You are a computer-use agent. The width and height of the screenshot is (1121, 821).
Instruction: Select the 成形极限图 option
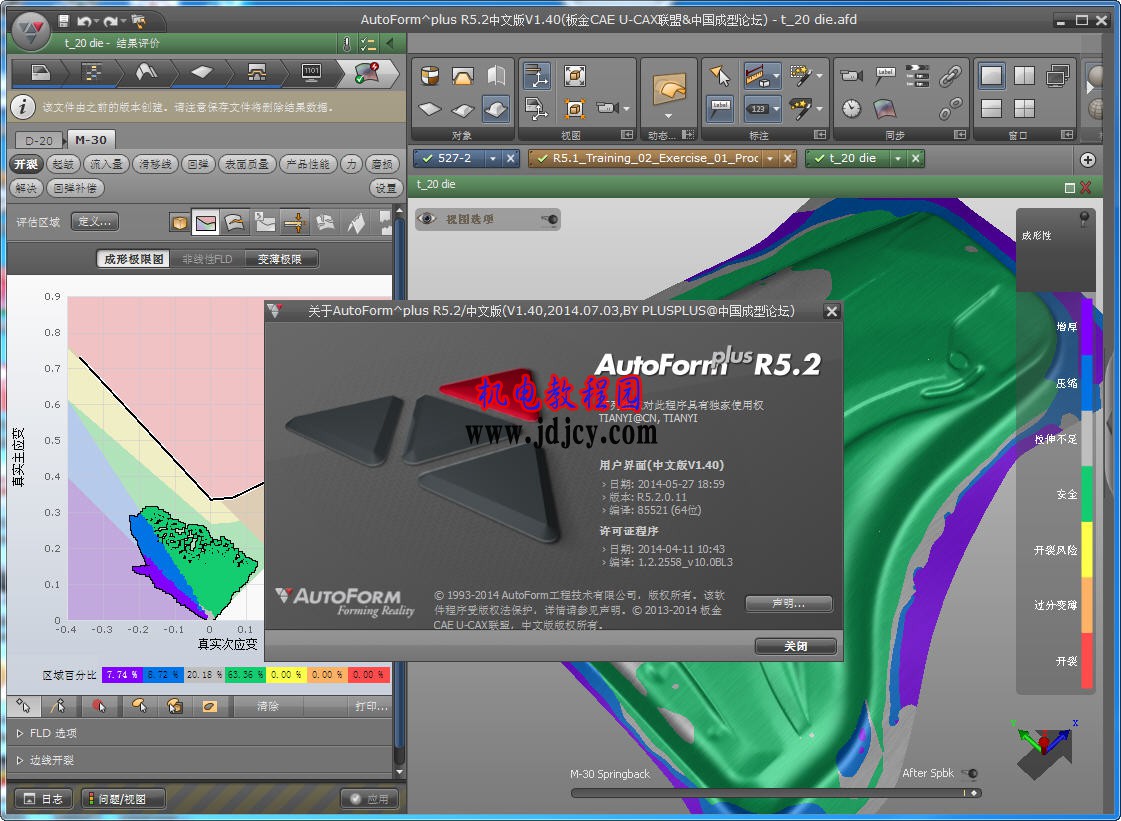[x=134, y=259]
